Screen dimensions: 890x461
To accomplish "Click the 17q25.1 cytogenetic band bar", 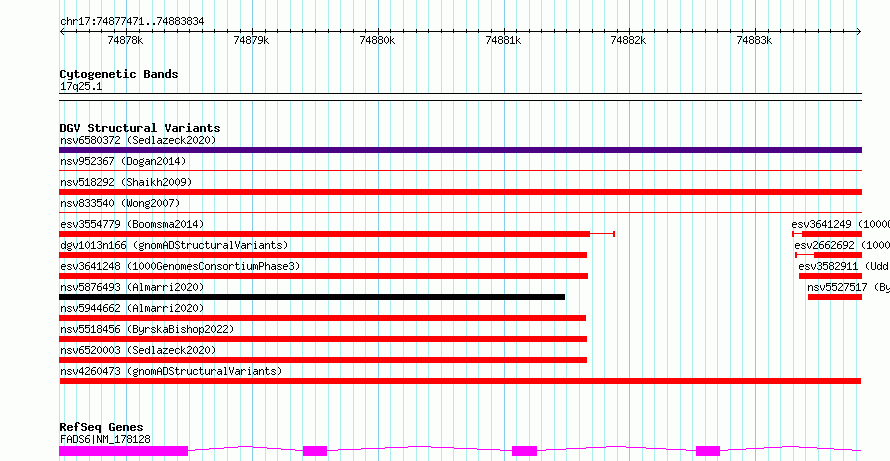I will 460,97.
